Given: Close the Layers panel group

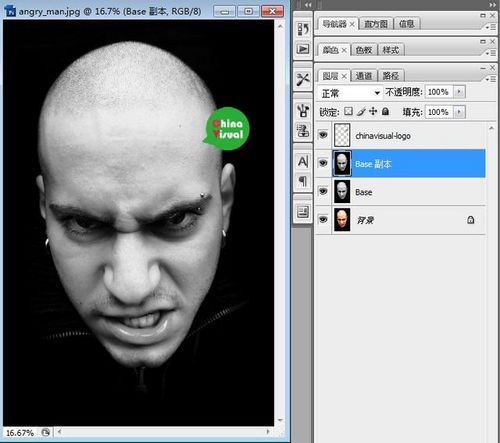Looking at the screenshot, I should click(x=492, y=68).
